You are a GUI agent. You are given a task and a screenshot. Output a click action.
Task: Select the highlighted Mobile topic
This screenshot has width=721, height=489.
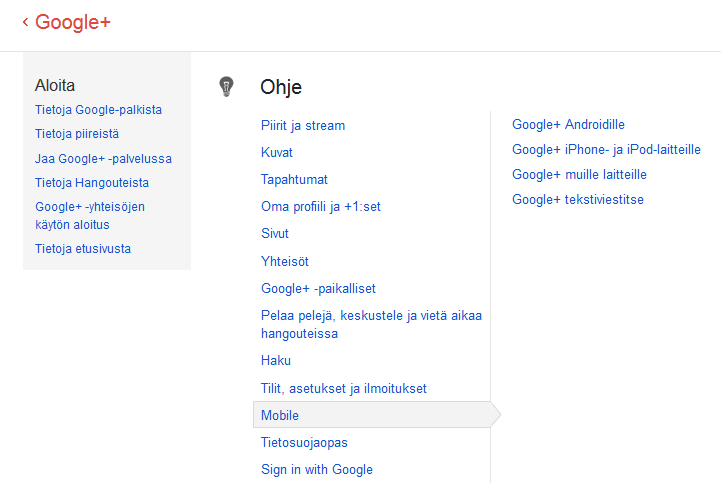click(280, 415)
